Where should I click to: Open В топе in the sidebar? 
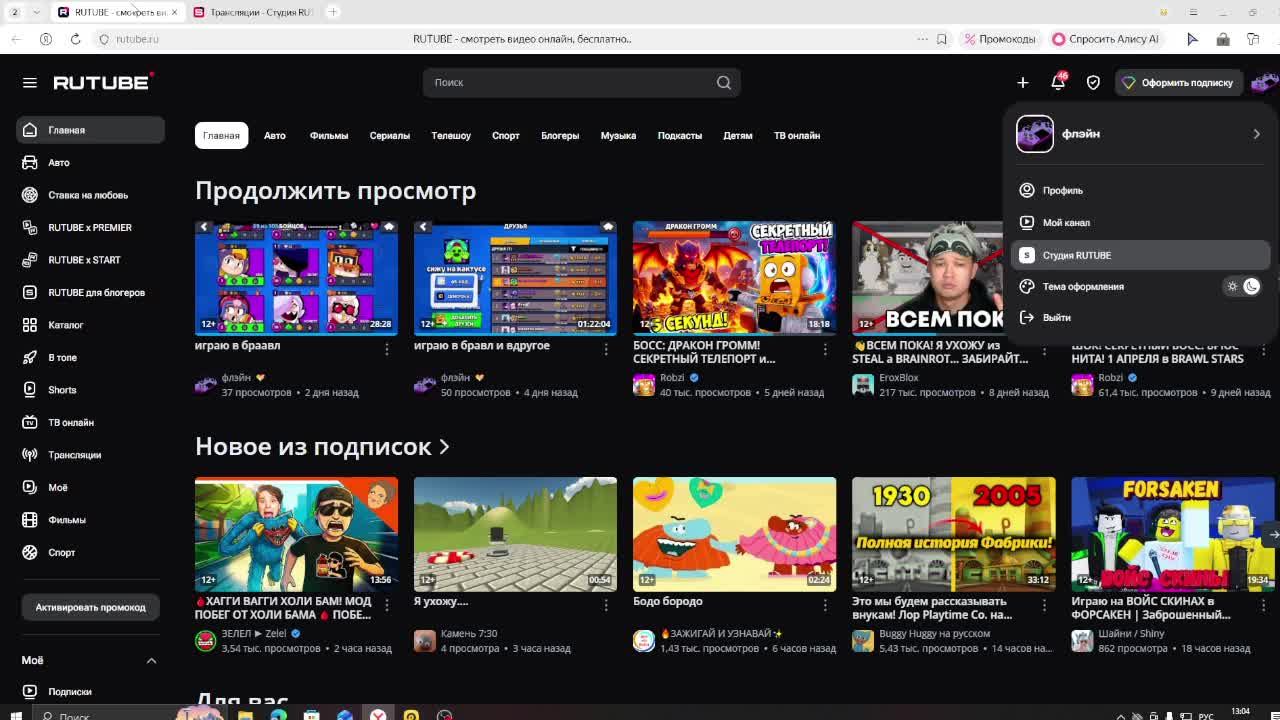pyautogui.click(x=90, y=357)
